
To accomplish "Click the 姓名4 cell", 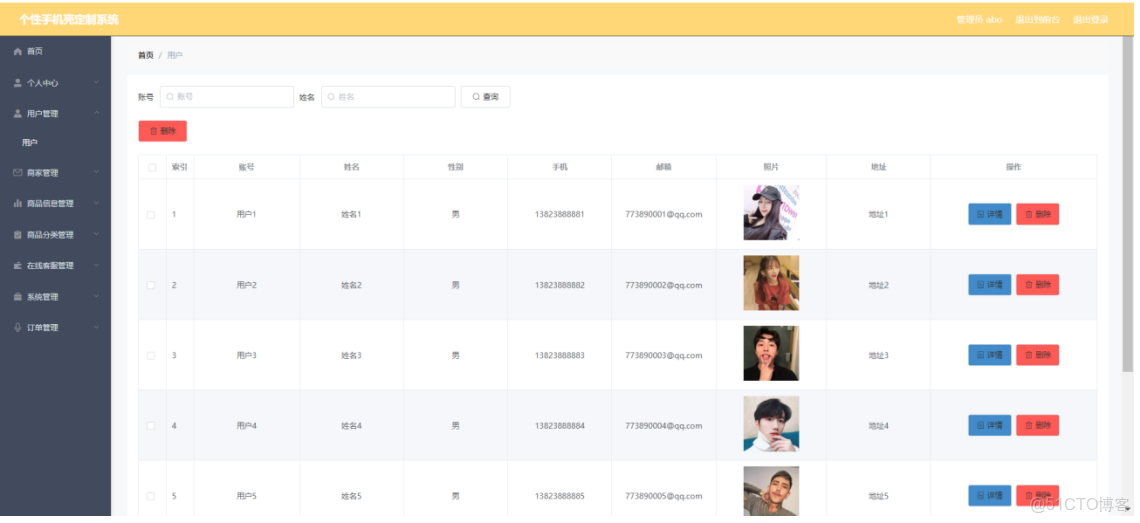I will (351, 426).
